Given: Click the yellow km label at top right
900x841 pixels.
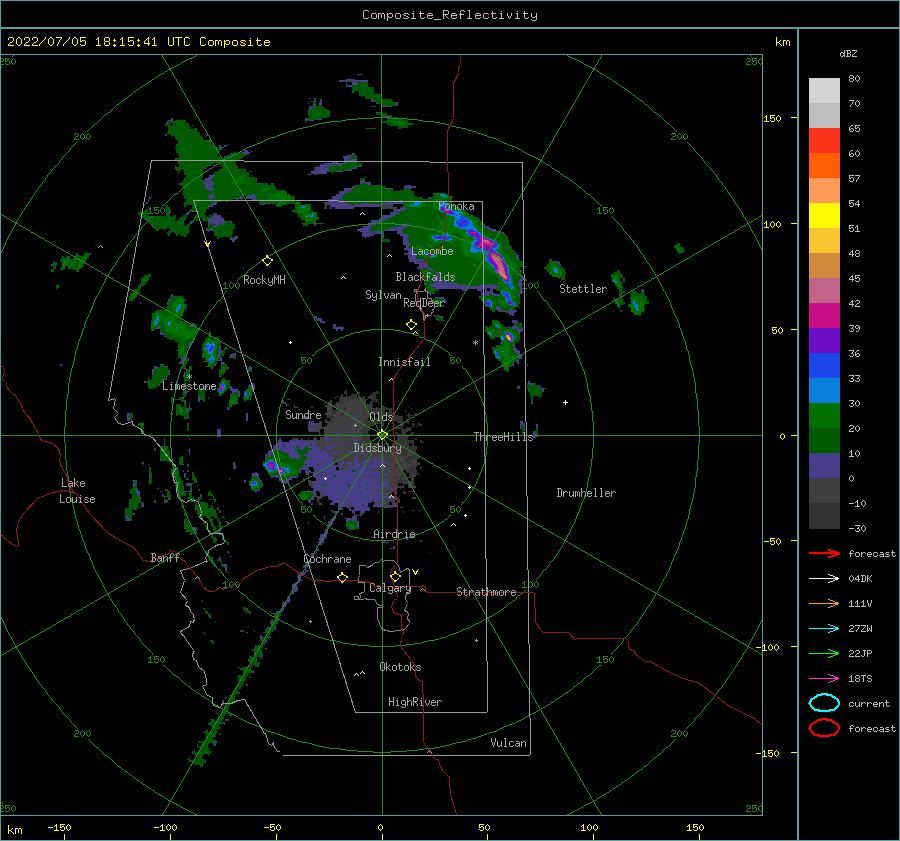Looking at the screenshot, I should click(x=782, y=42).
